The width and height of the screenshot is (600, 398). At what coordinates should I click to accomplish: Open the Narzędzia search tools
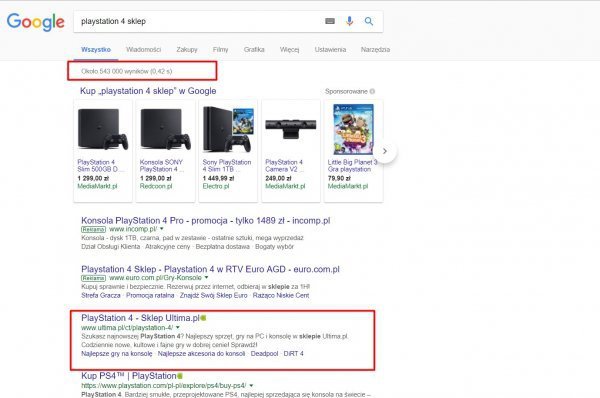click(375, 49)
